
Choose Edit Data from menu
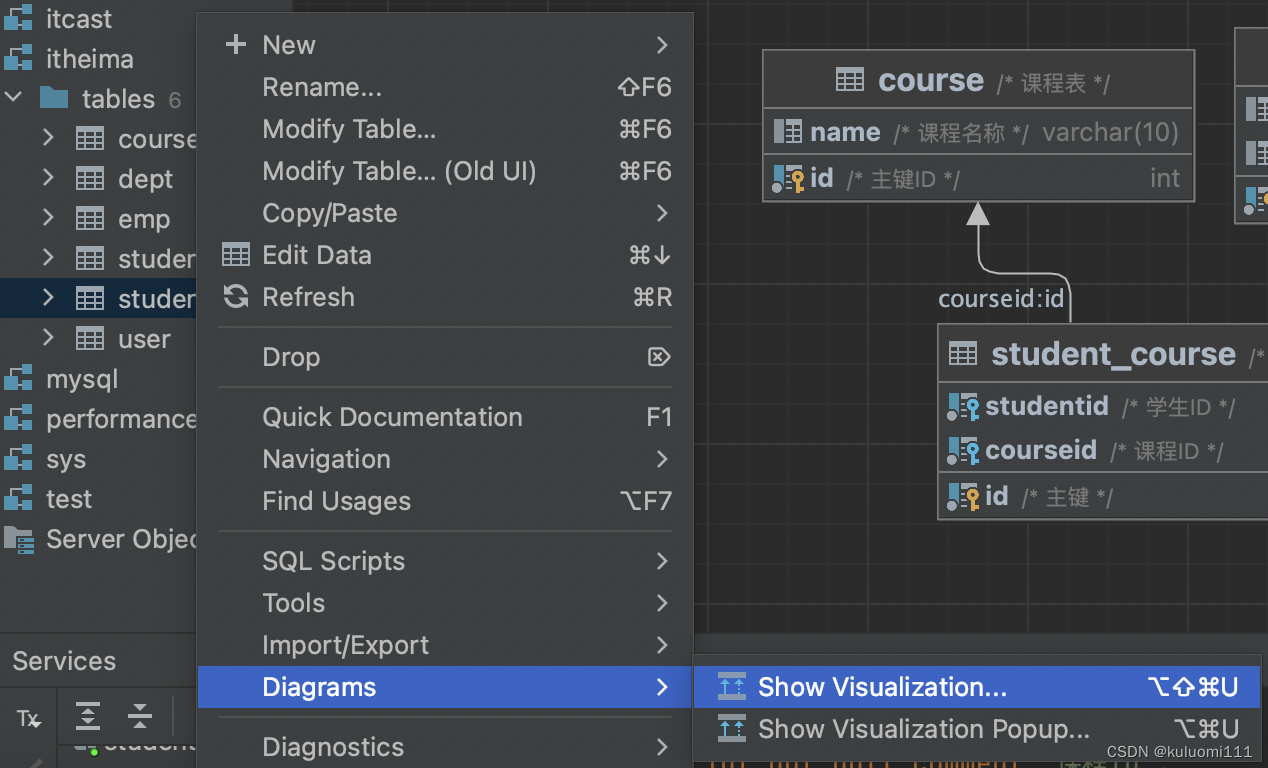pyautogui.click(x=445, y=255)
